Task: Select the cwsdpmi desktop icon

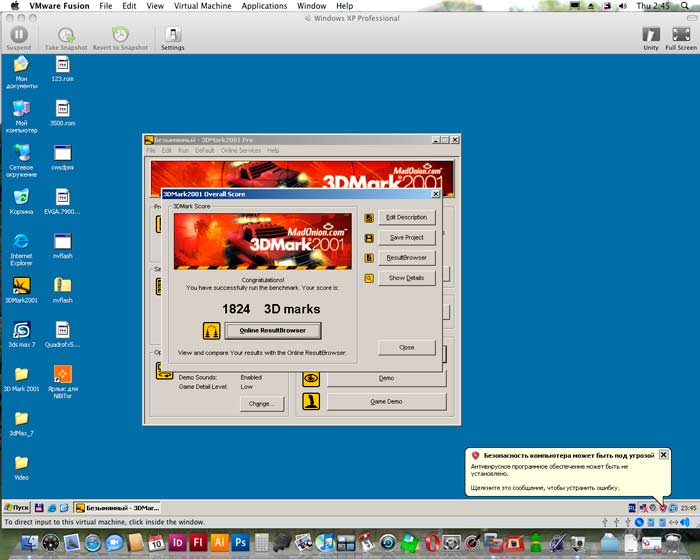Action: point(62,157)
